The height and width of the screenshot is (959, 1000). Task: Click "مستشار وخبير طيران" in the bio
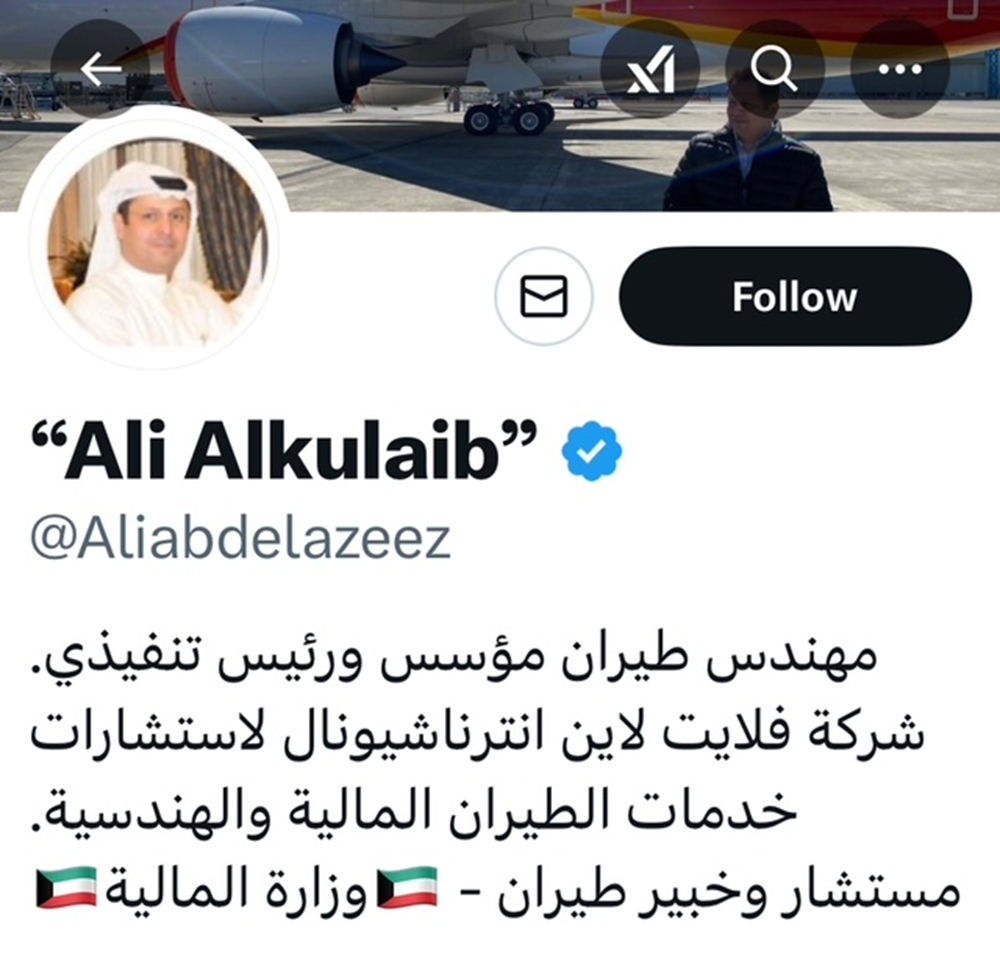728,889
